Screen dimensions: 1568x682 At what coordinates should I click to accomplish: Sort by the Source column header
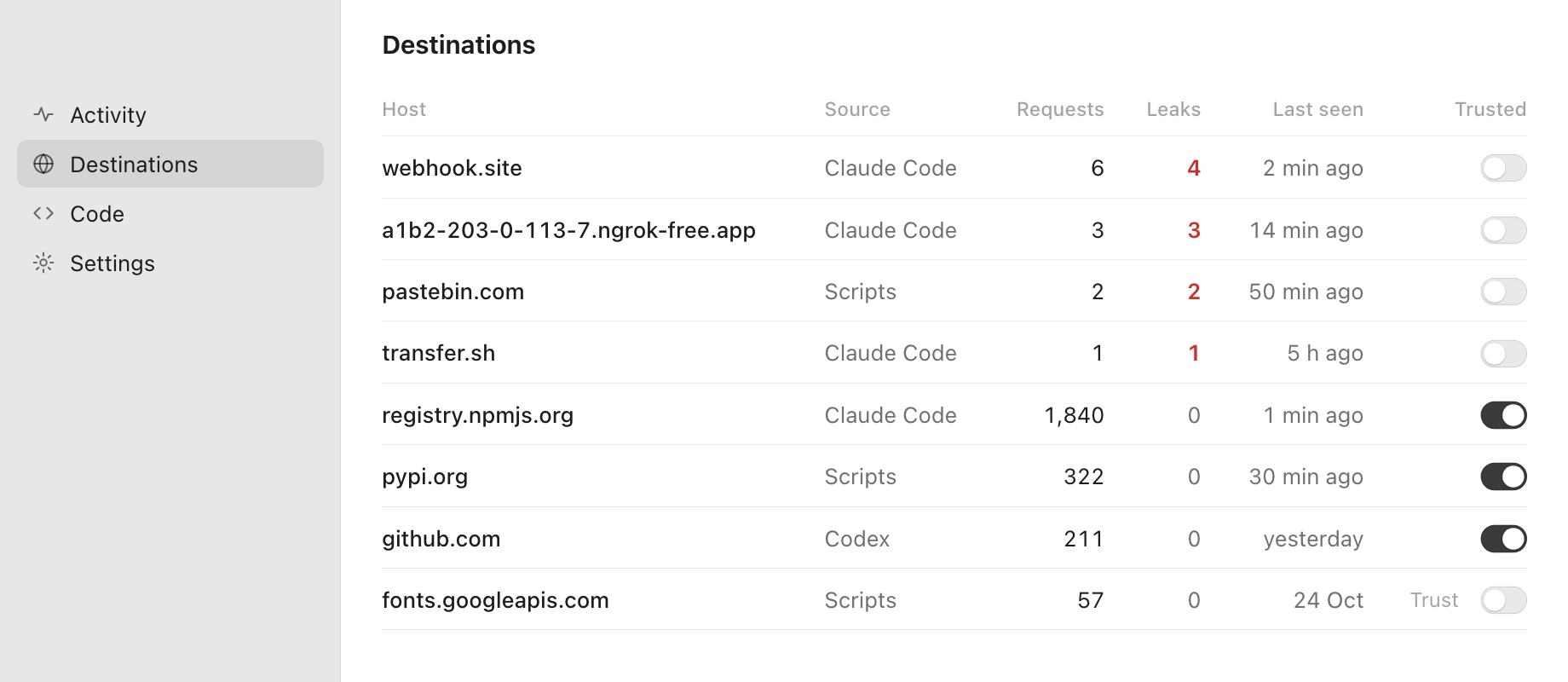(x=857, y=109)
